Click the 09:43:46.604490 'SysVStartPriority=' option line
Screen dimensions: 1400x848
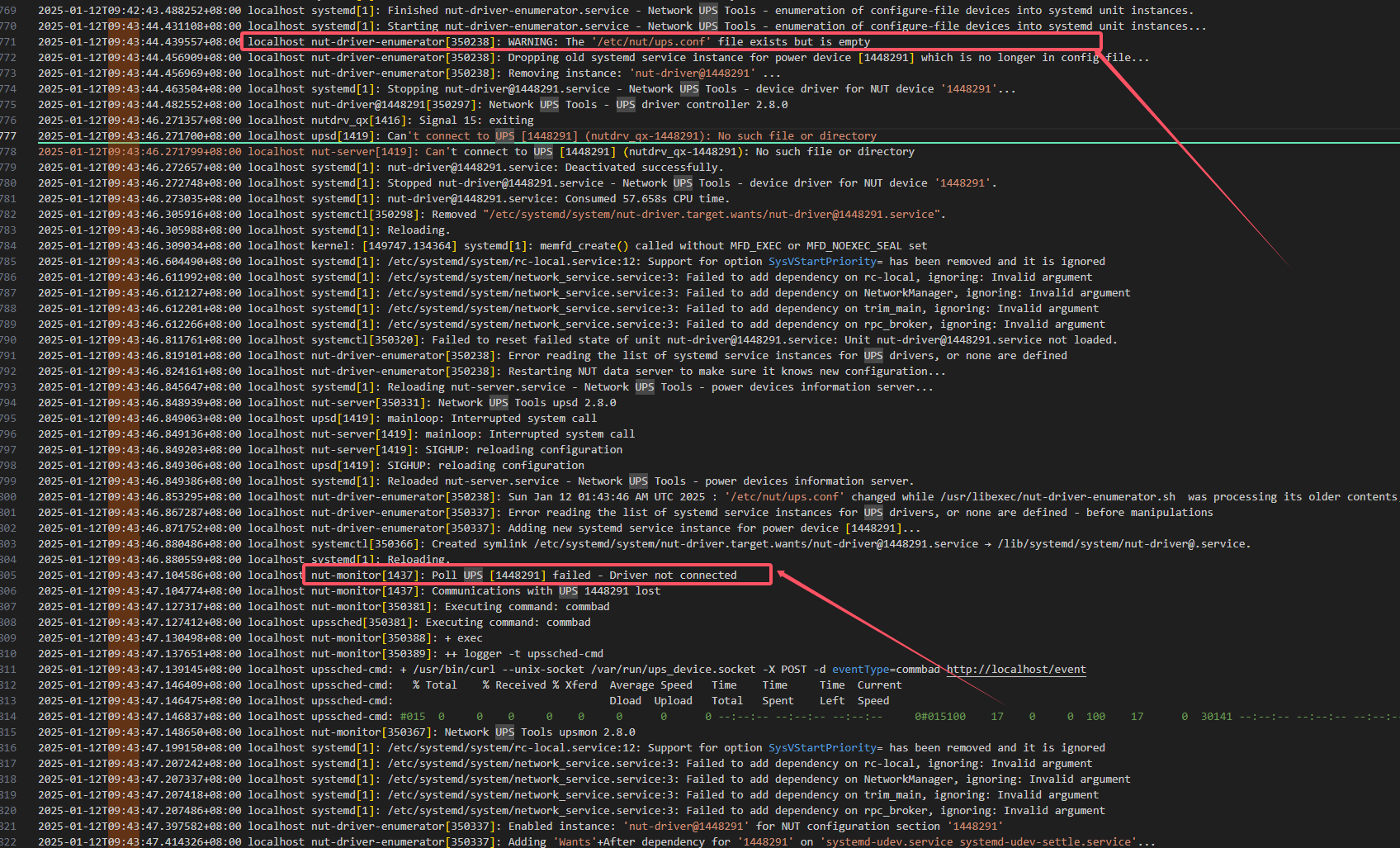pyautogui.click(x=571, y=262)
